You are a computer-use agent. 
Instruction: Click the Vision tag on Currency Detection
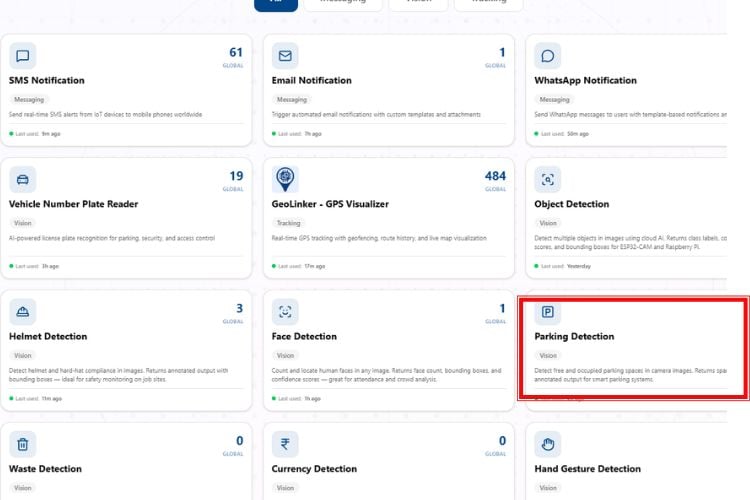285,488
